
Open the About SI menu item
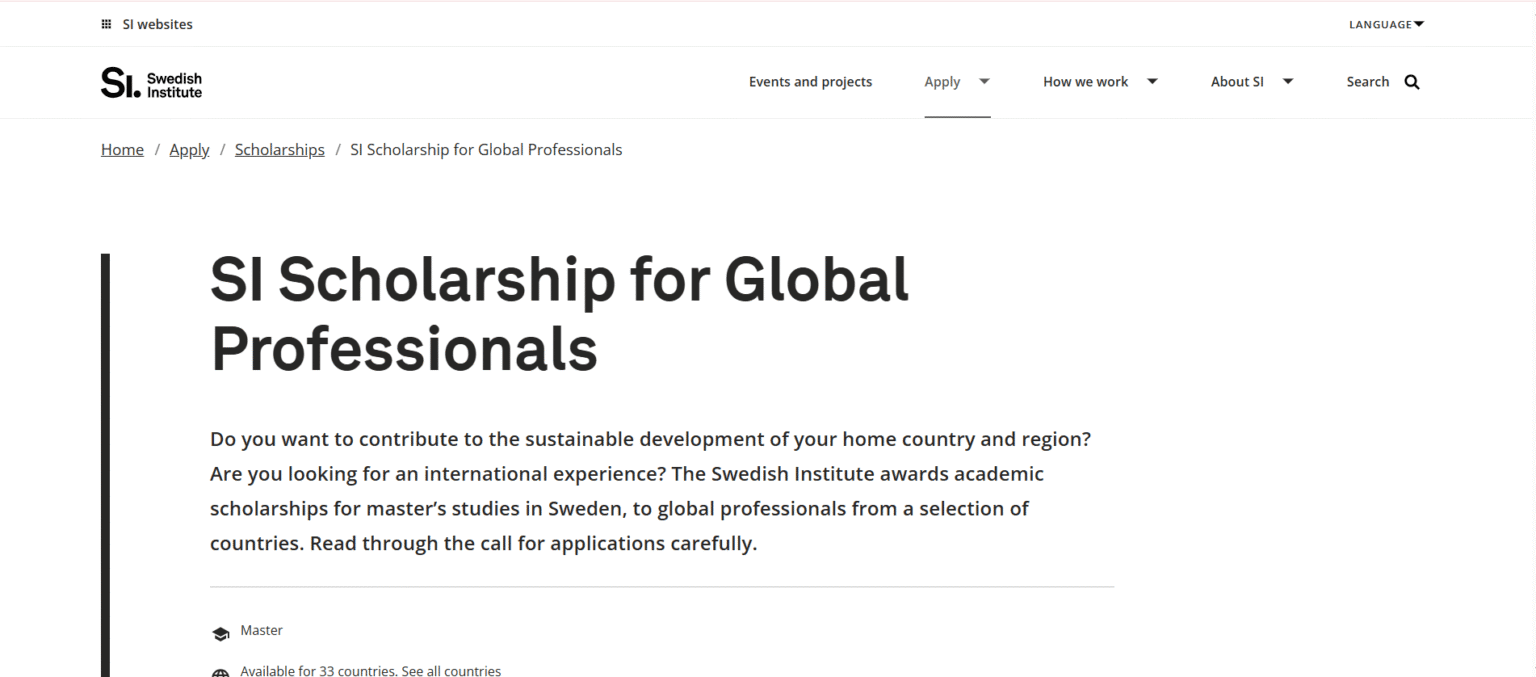pos(1236,82)
